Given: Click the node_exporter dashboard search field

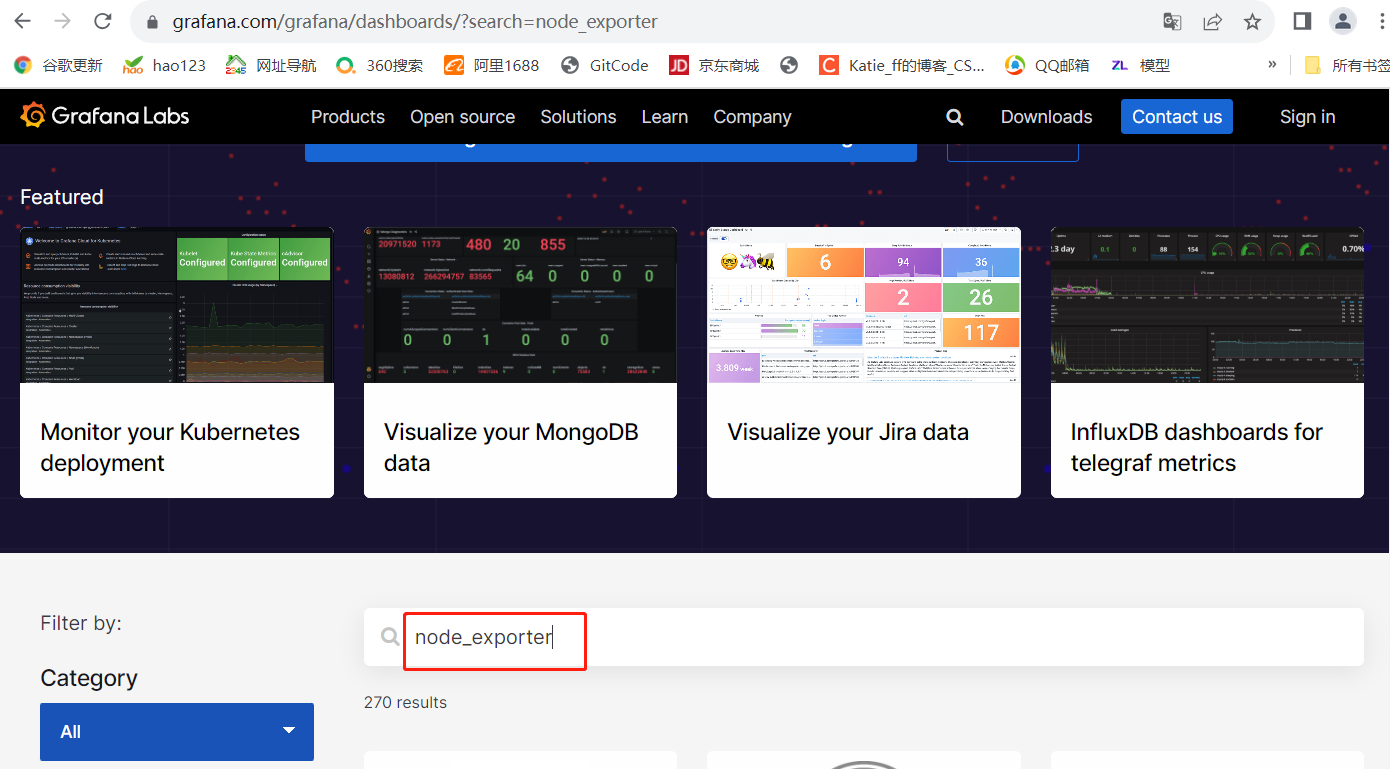Looking at the screenshot, I should click(864, 637).
